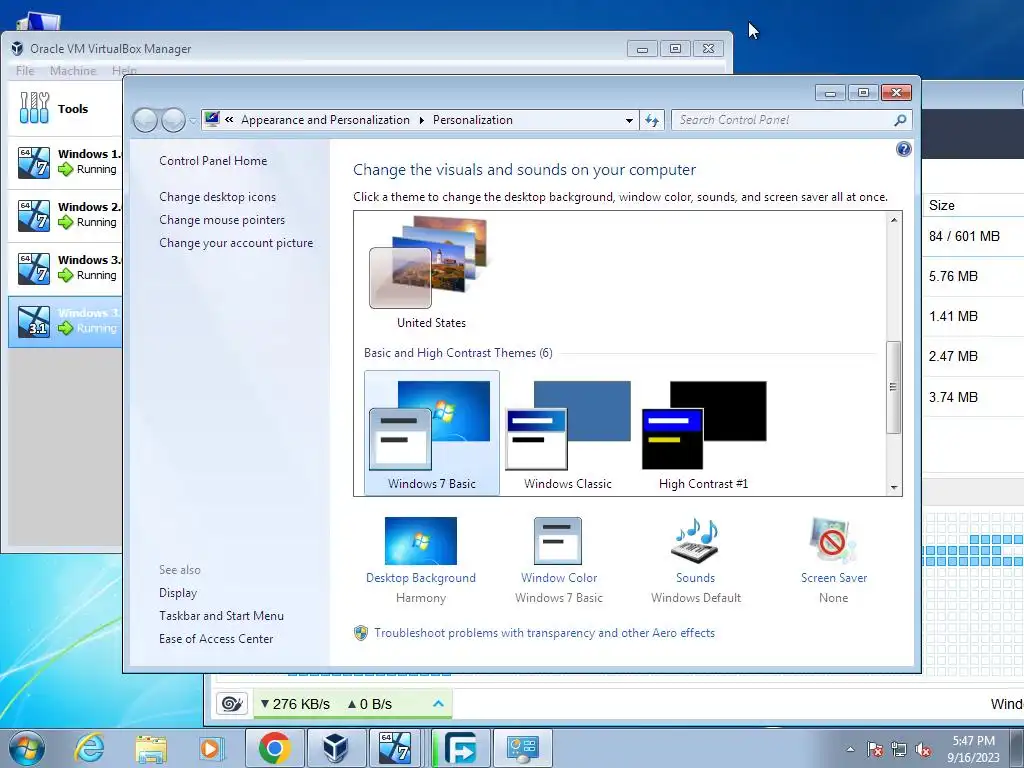Click Personalization breadcrumb segment
Image resolution: width=1024 pixels, height=768 pixels.
[473, 120]
